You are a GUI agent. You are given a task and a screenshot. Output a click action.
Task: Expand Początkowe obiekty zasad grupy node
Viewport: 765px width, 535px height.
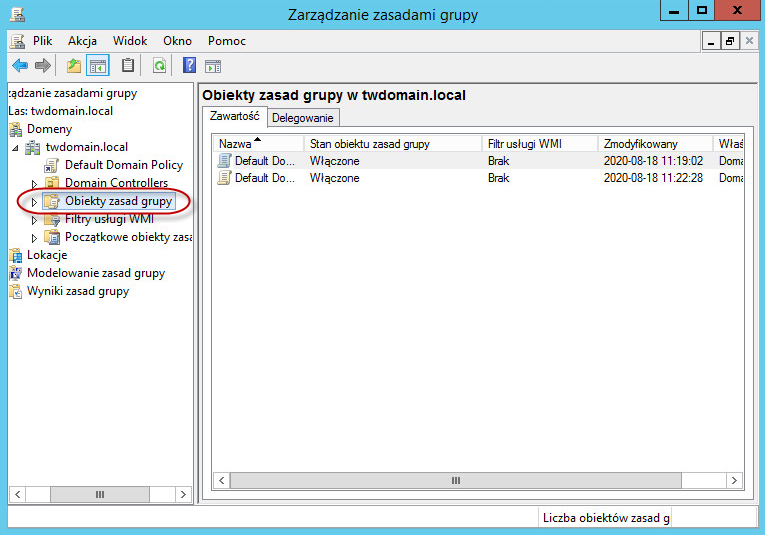click(34, 238)
